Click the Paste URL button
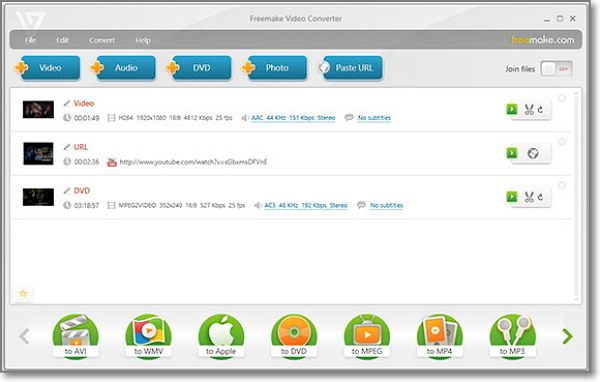600x382 pixels. [x=350, y=68]
